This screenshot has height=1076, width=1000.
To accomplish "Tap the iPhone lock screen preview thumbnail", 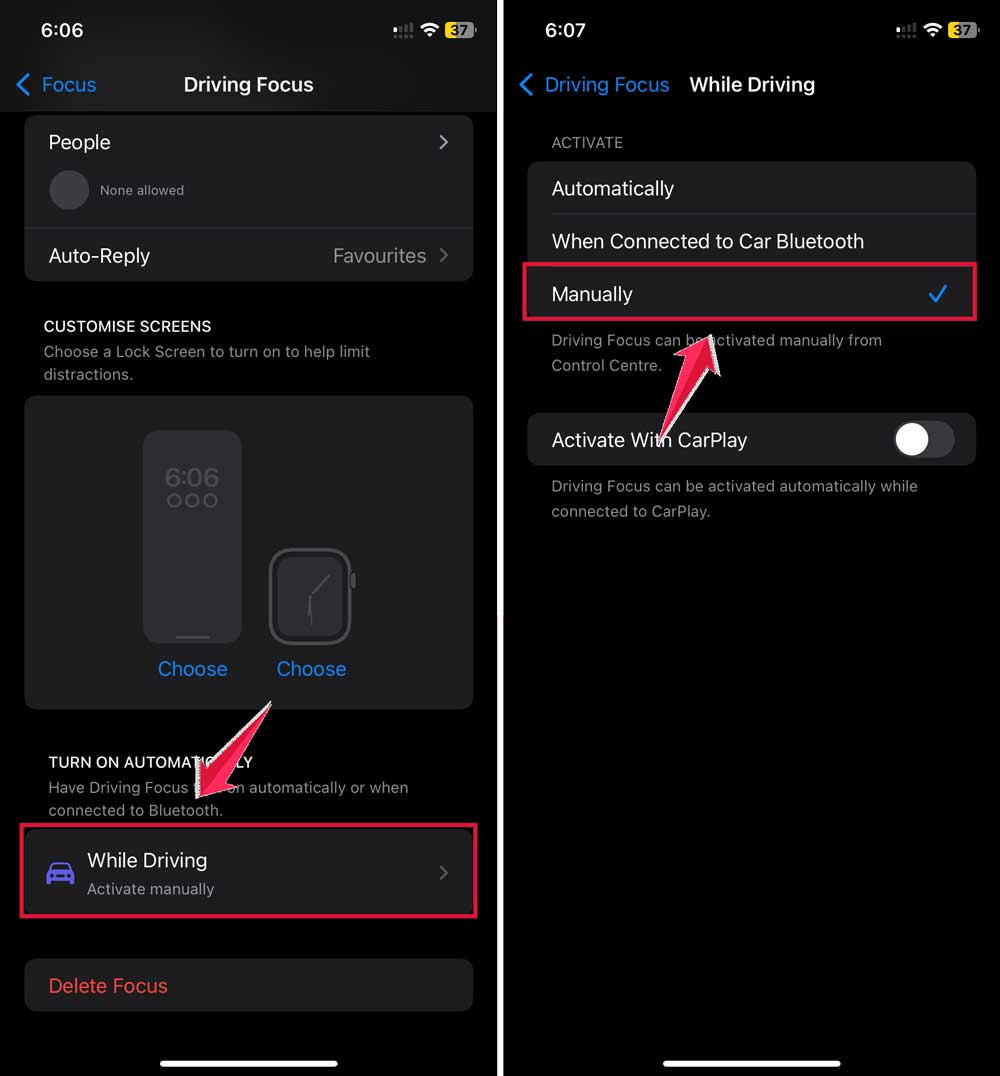I will coord(192,537).
